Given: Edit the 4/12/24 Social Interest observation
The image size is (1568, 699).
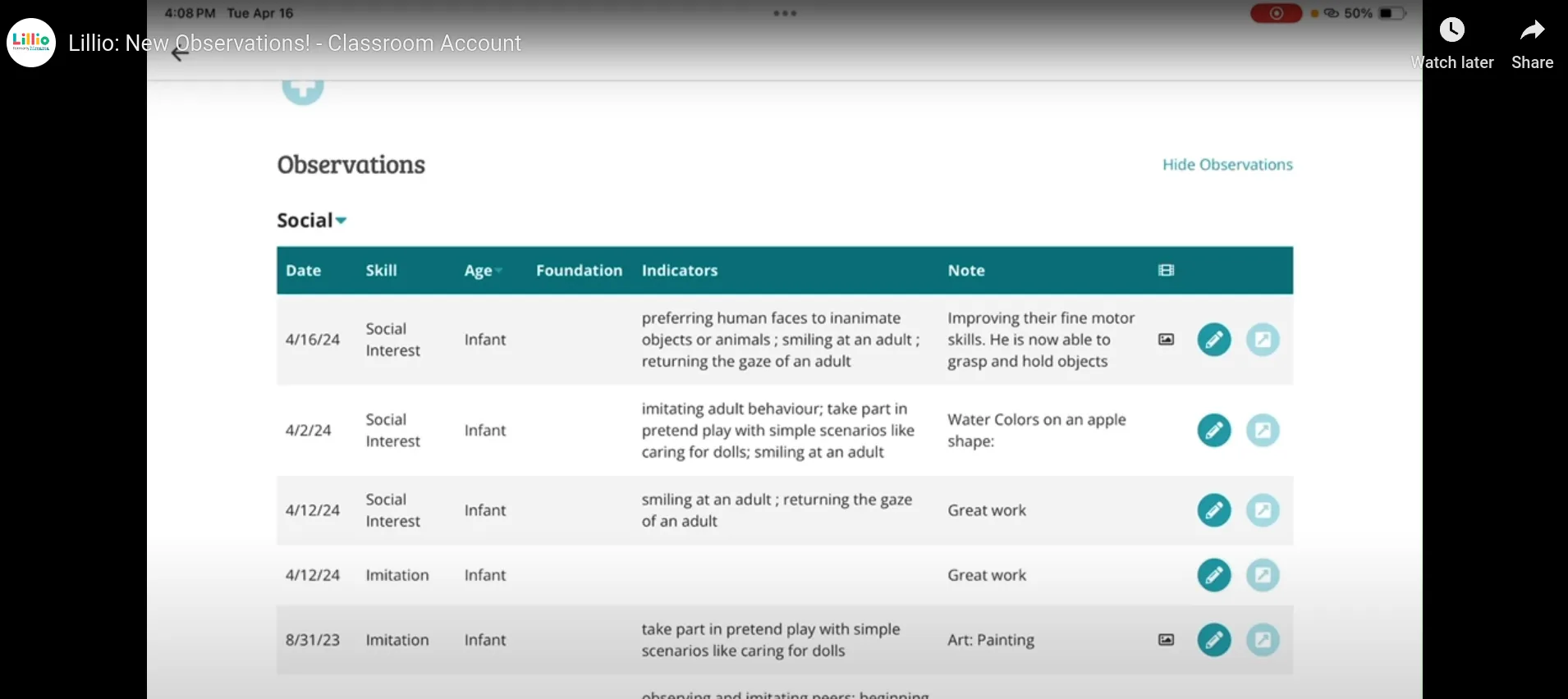Looking at the screenshot, I should coord(1214,510).
